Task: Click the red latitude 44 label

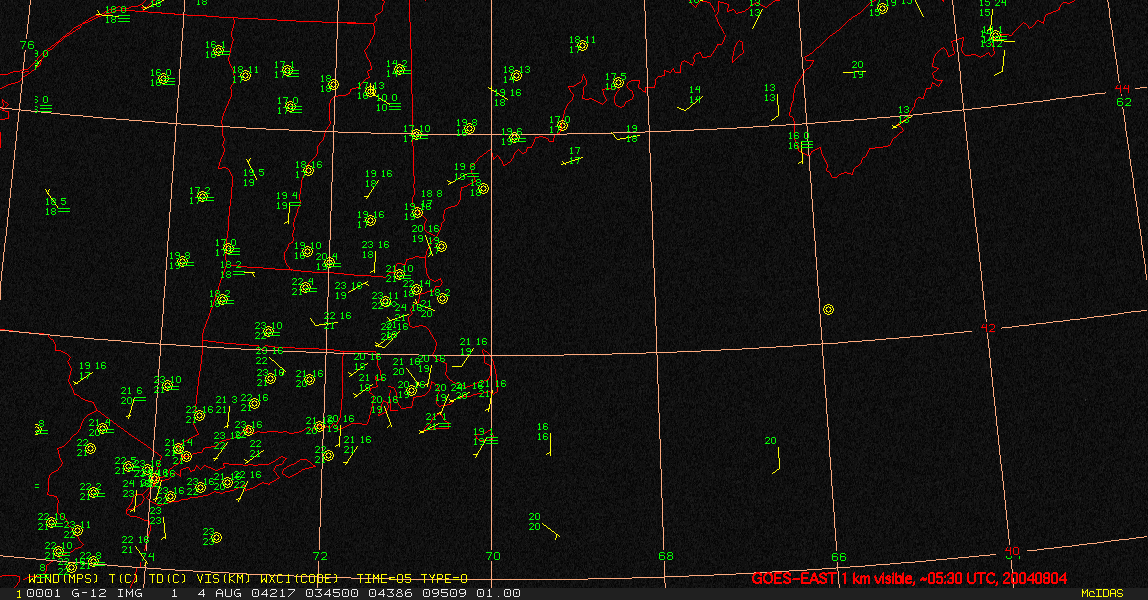Action: pos(1122,89)
